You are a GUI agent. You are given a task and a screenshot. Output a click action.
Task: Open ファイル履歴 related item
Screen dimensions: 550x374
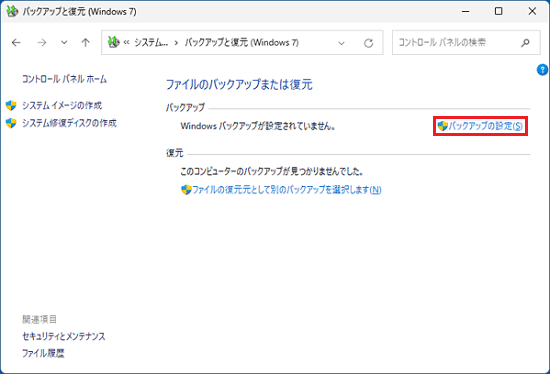43,353
